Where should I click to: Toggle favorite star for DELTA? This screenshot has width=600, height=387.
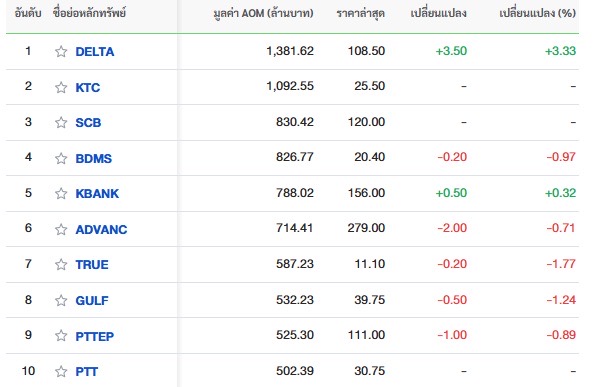pos(61,51)
